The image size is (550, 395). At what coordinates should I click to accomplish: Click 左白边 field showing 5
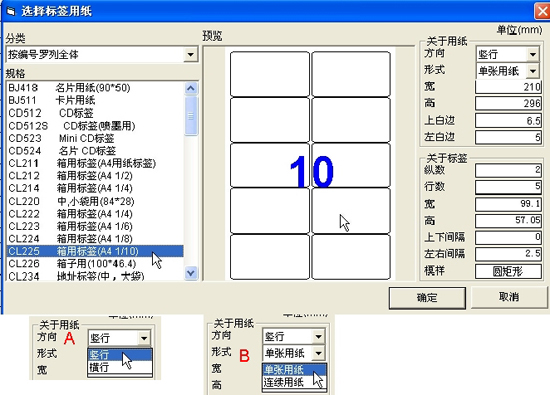(508, 137)
